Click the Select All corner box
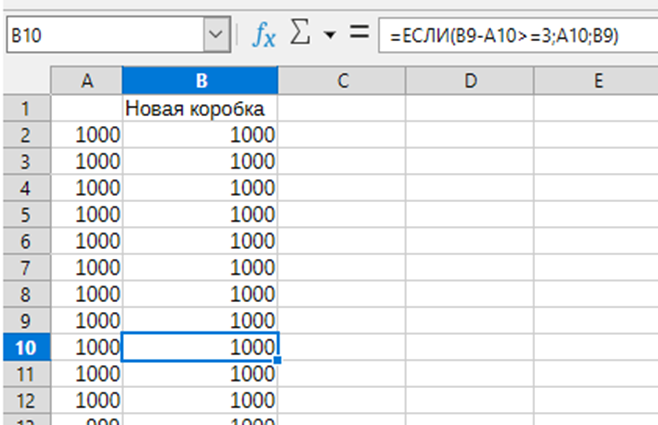The height and width of the screenshot is (425, 658). [25, 81]
